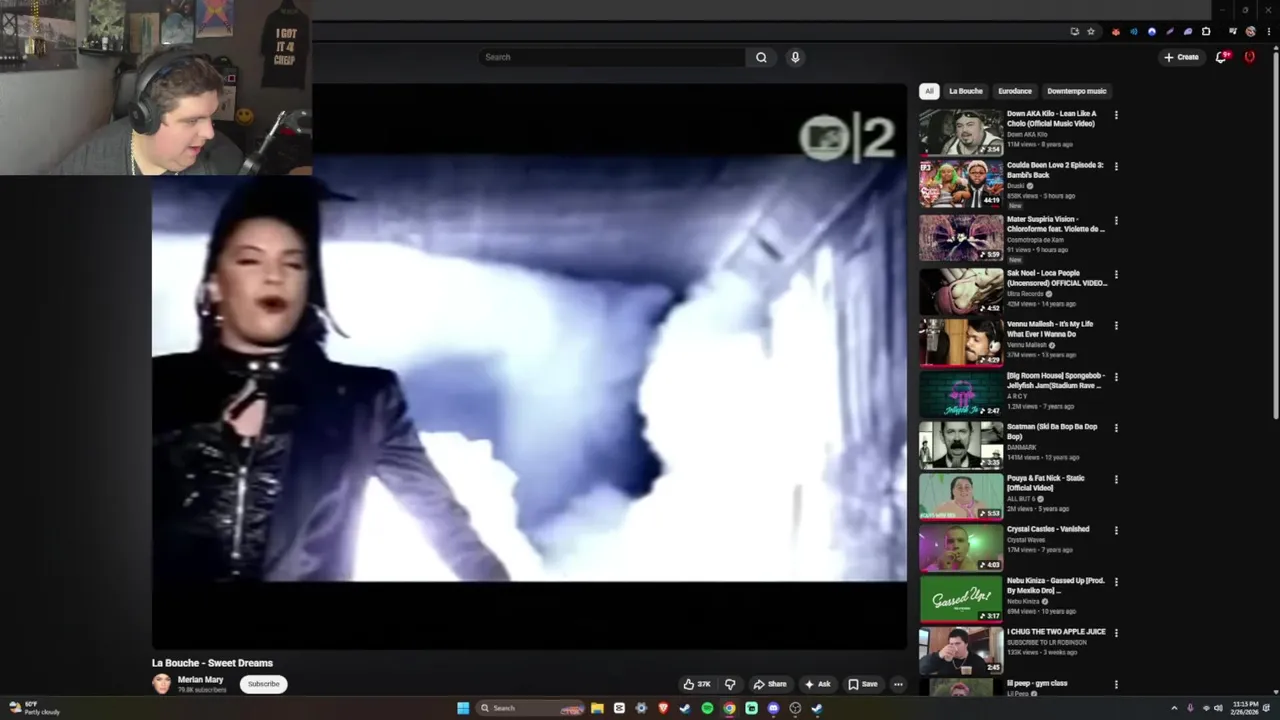This screenshot has width=1280, height=720.
Task: Open Nebu Kiniza Gassed Up thumbnail
Action: click(x=961, y=598)
